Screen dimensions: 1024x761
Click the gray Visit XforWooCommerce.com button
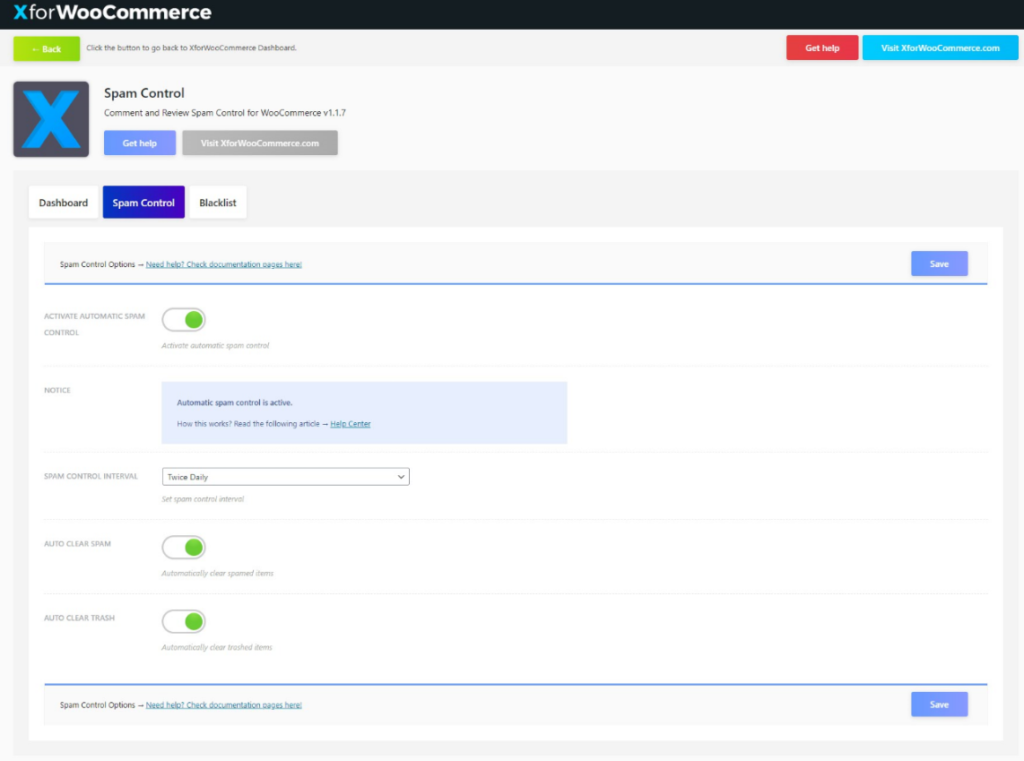pyautogui.click(x=260, y=142)
